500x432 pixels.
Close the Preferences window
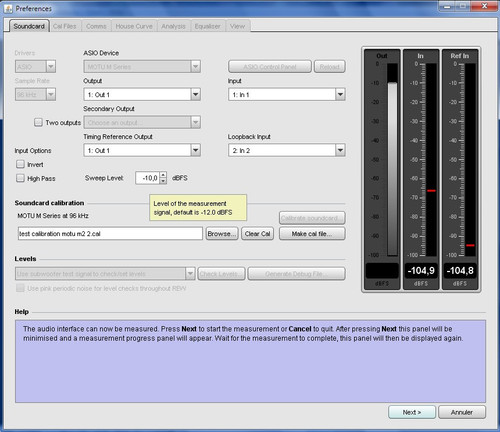484,6
